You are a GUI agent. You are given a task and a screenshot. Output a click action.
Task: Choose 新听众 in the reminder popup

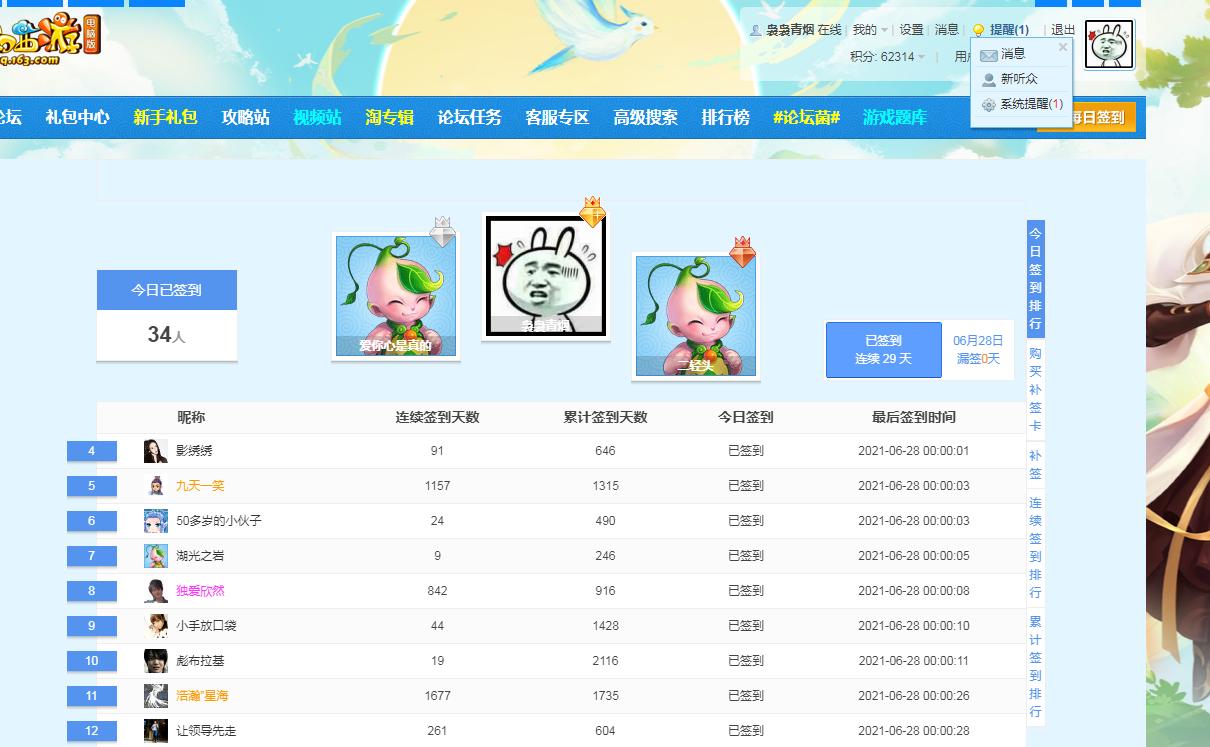pyautogui.click(x=1019, y=79)
